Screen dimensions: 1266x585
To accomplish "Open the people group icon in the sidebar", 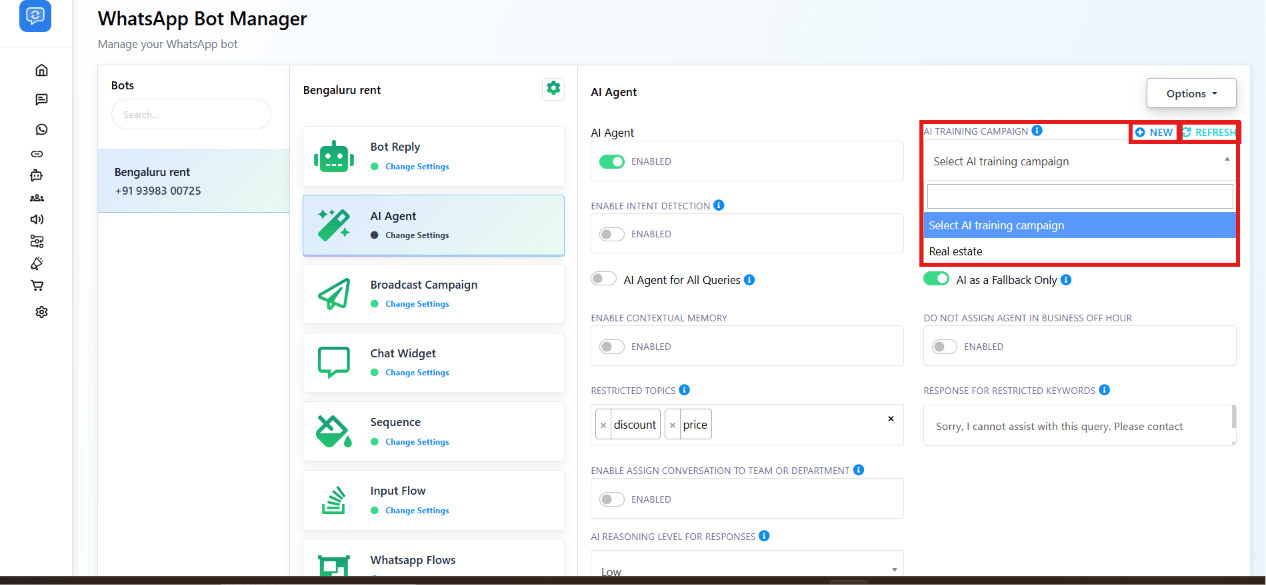I will [x=37, y=198].
